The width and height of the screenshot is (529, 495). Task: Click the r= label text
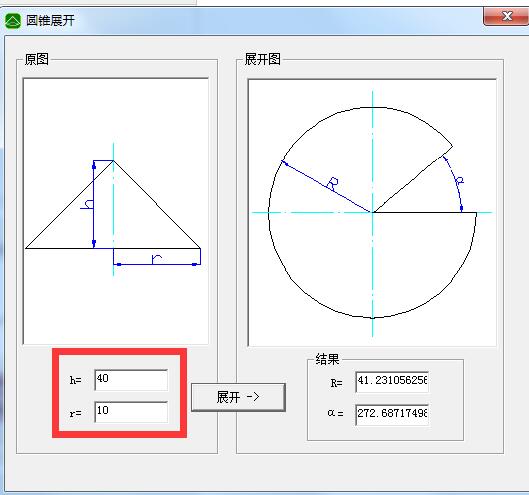point(76,413)
